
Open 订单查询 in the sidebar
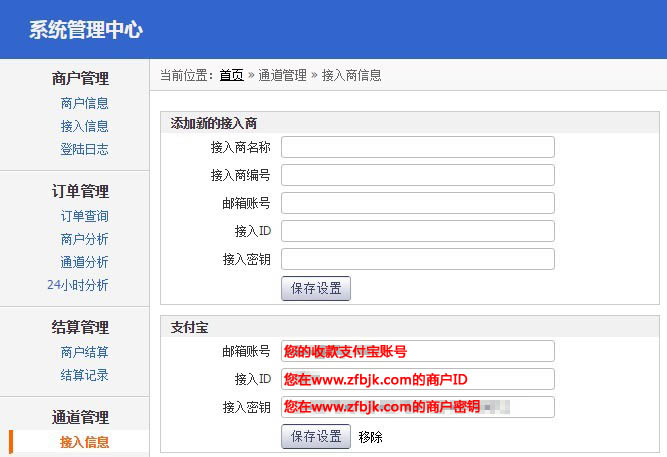pos(84,216)
